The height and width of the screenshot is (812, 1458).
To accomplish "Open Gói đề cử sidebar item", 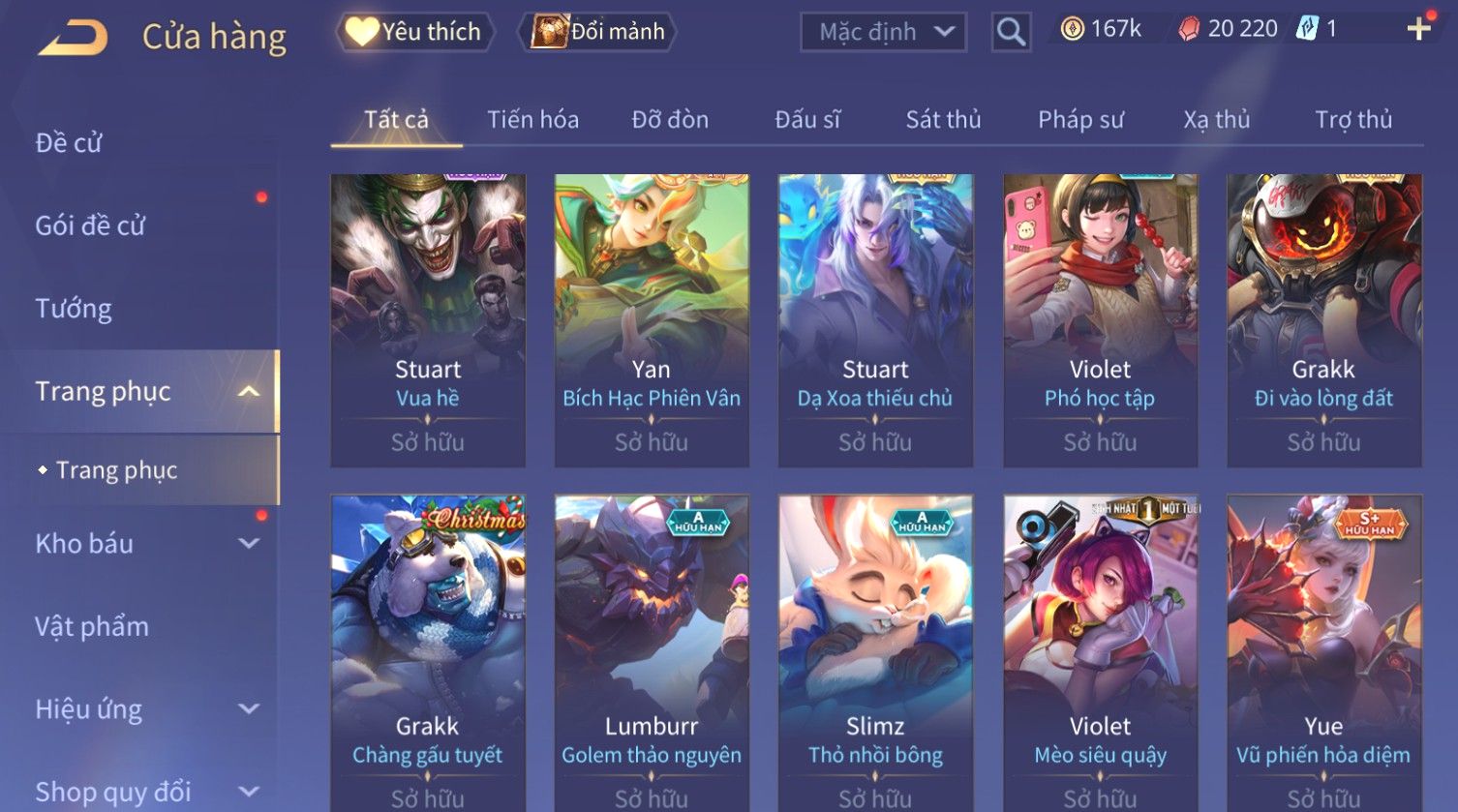I will pyautogui.click(x=90, y=226).
